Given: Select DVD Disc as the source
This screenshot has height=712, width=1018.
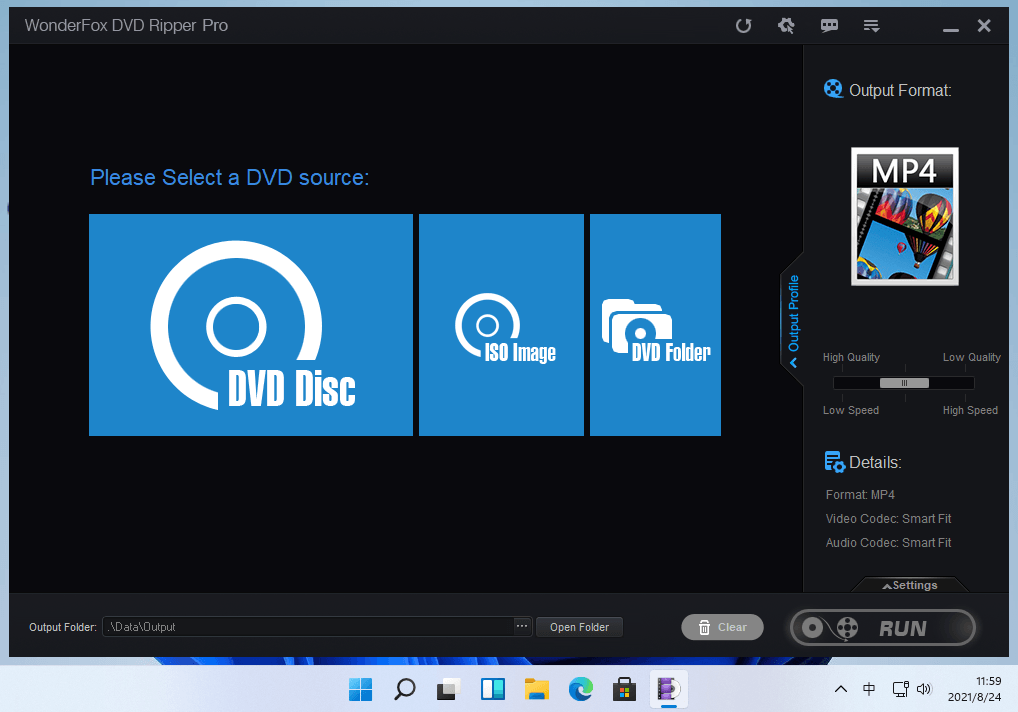Looking at the screenshot, I should [x=251, y=325].
